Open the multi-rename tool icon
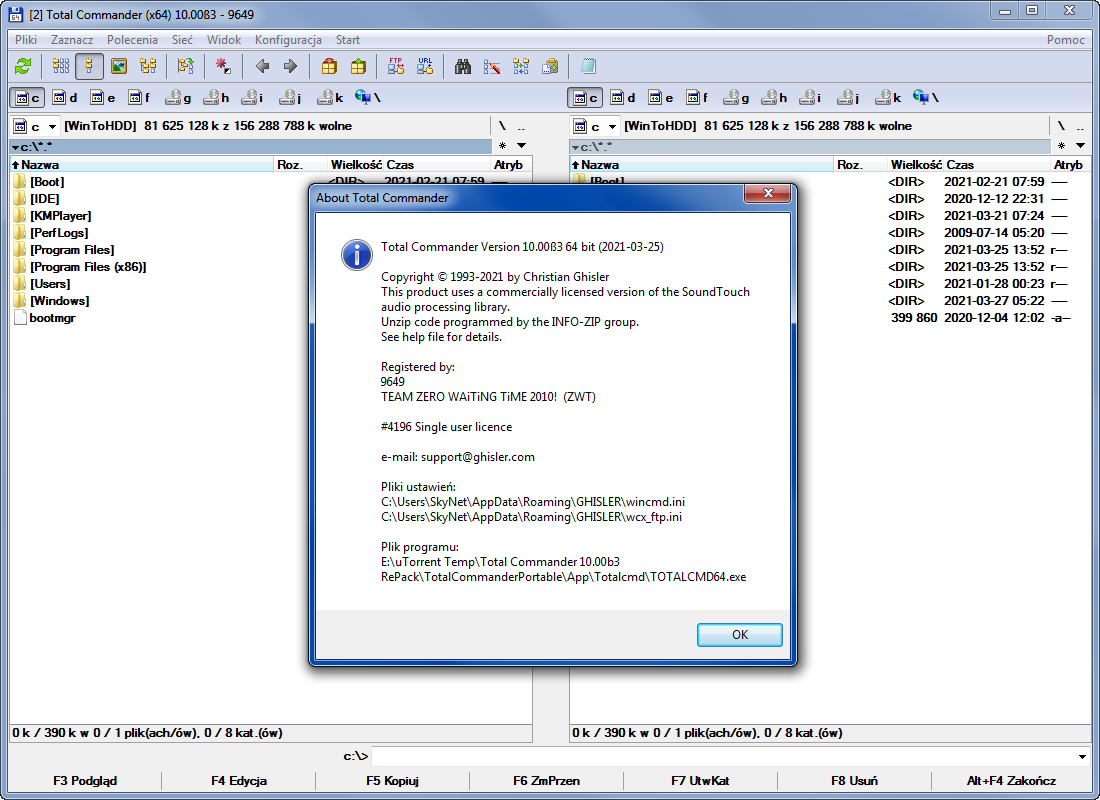This screenshot has height=800, width=1100. coord(492,67)
